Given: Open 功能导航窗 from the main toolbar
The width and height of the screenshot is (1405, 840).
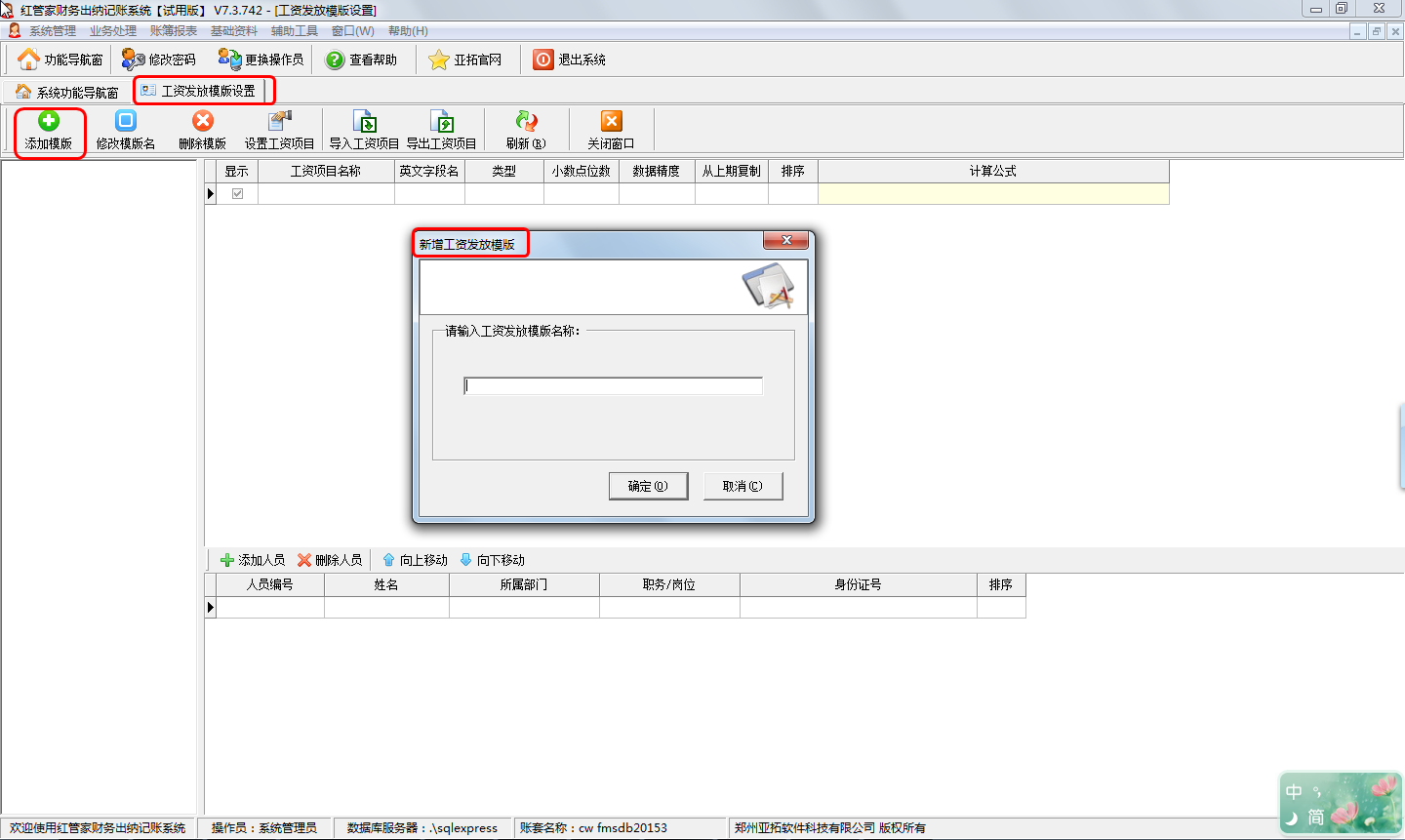Looking at the screenshot, I should [x=60, y=60].
